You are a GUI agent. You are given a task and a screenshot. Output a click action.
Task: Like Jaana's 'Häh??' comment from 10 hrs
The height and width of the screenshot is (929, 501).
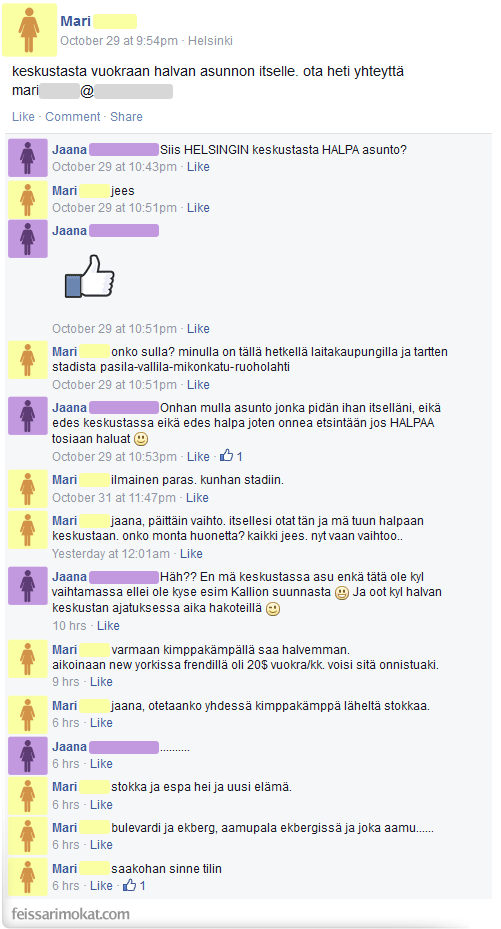tap(108, 626)
